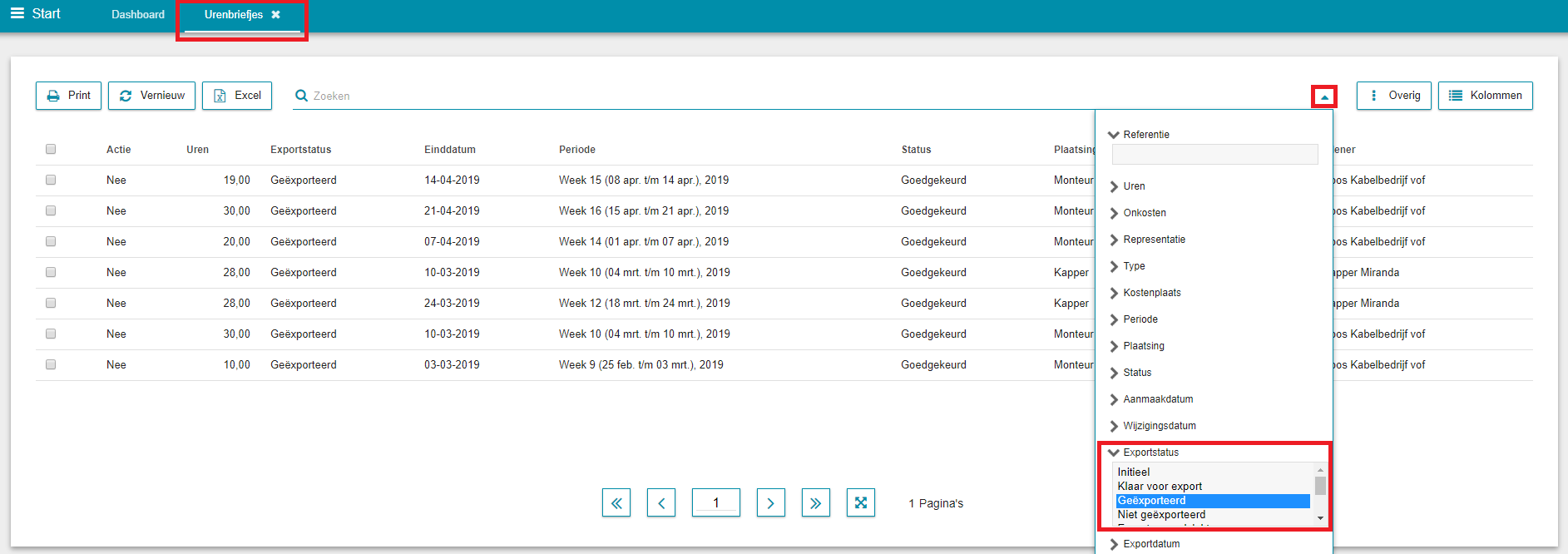Check the row dated 03-03-2019

click(x=51, y=365)
